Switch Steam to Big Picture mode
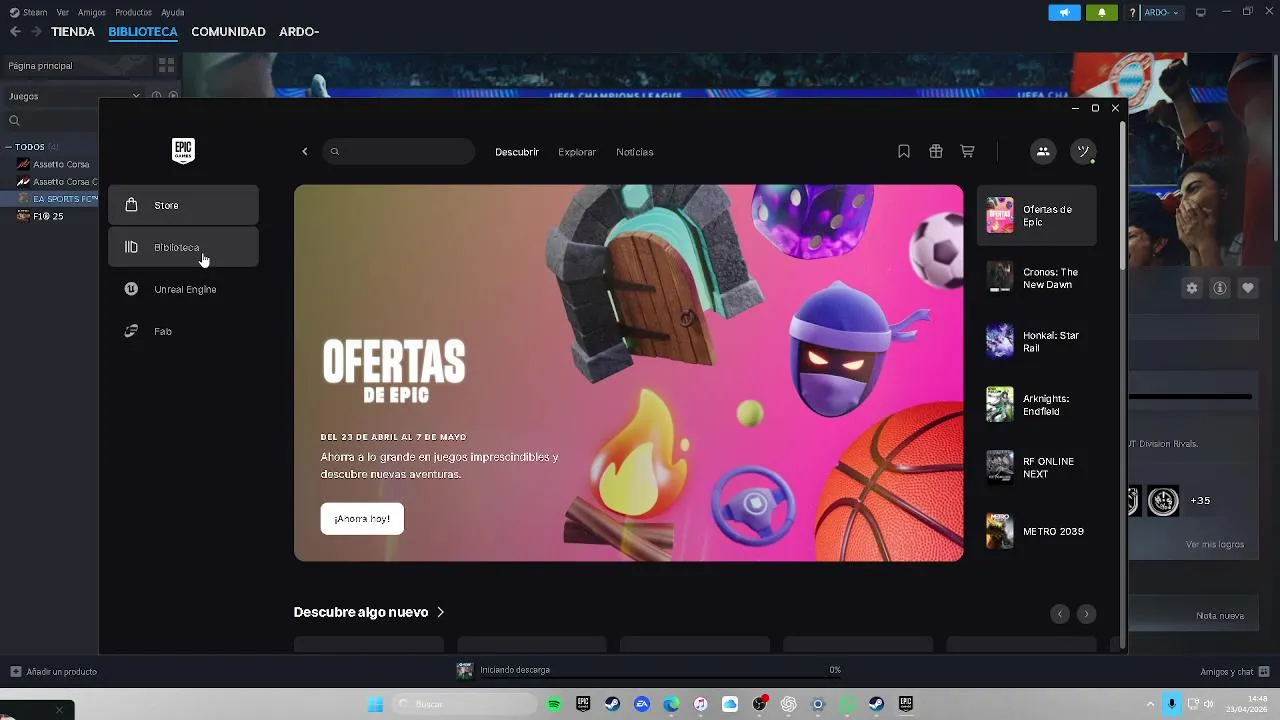Viewport: 1280px width, 720px height. [x=1201, y=12]
